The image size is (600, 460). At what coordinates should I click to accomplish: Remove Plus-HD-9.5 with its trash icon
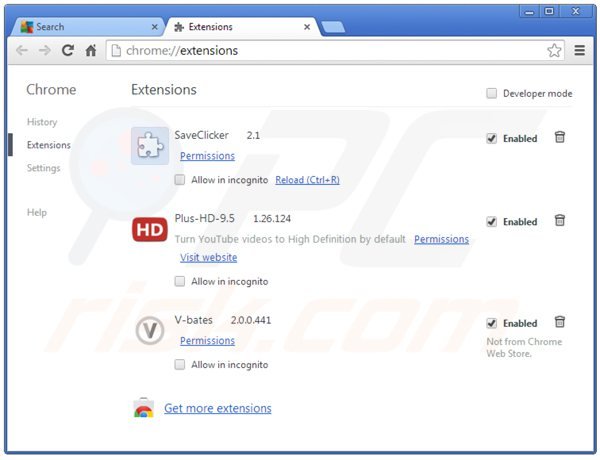(x=560, y=220)
